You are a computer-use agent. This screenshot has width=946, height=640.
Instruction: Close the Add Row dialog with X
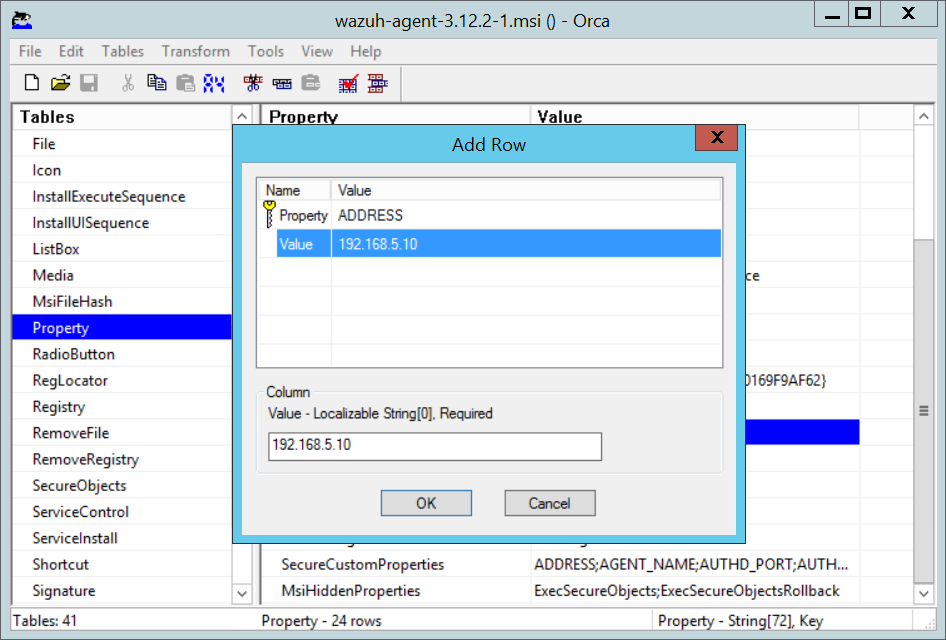click(x=716, y=138)
